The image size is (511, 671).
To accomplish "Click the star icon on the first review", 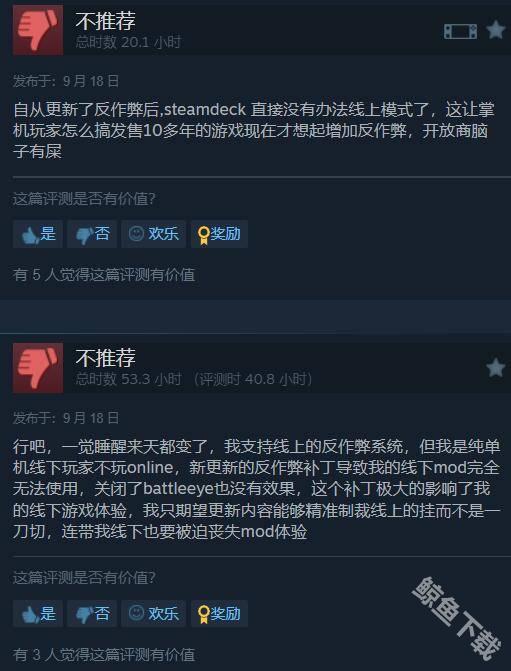I will 496,30.
